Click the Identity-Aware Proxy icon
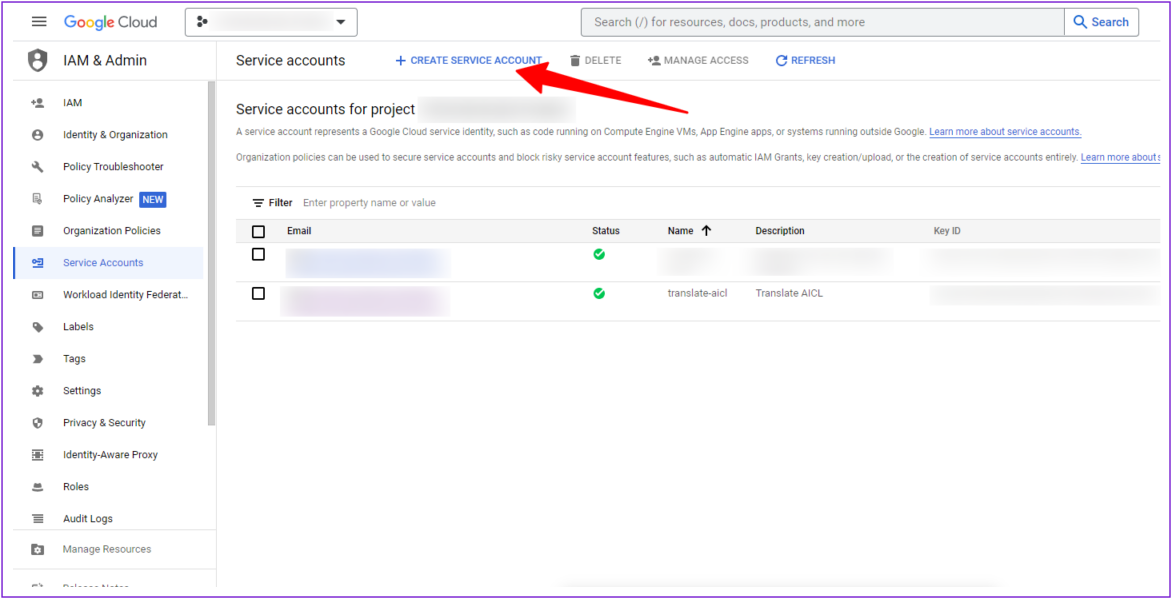The width and height of the screenshot is (1171, 598). coord(37,455)
